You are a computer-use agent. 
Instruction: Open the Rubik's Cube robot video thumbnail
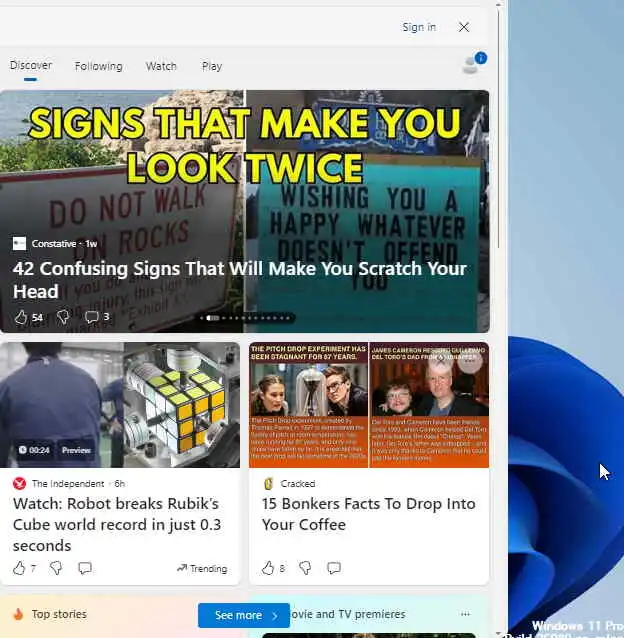coord(120,405)
